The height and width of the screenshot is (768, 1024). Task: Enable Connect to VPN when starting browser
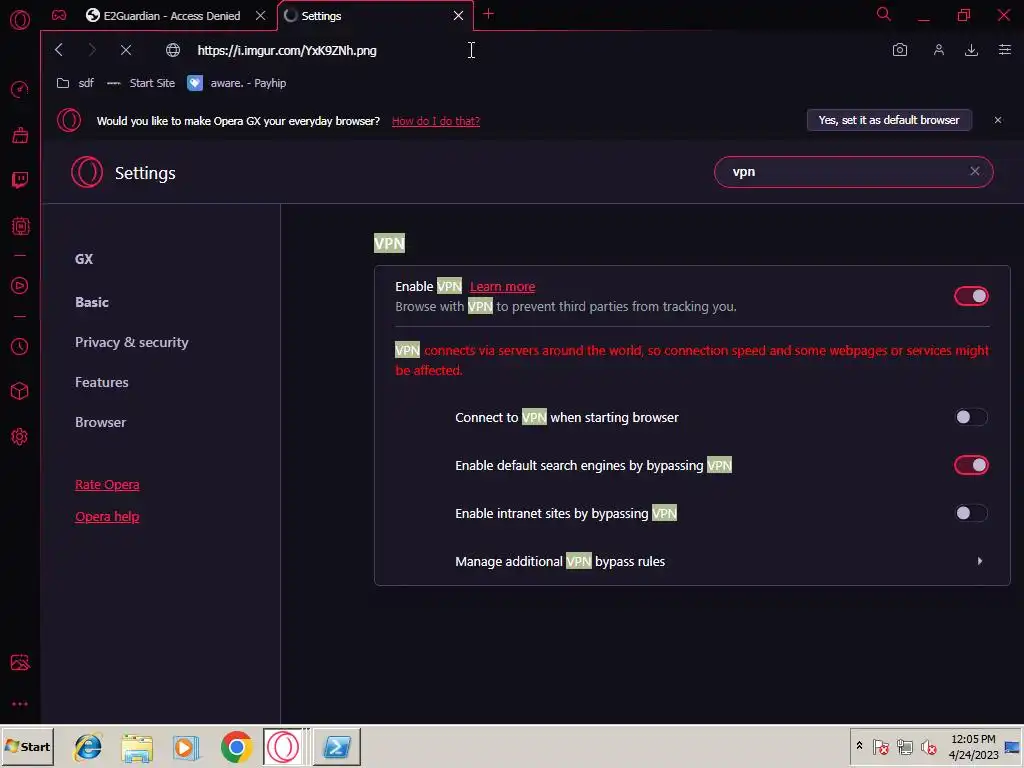click(971, 417)
